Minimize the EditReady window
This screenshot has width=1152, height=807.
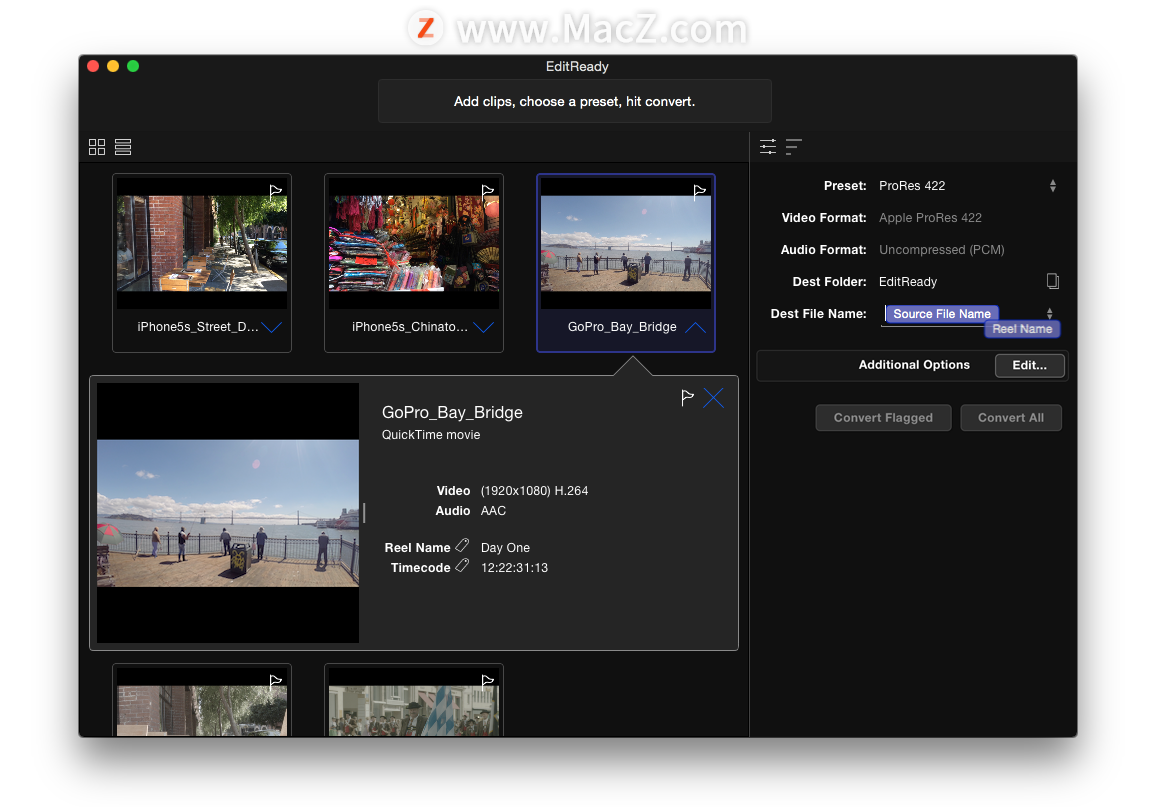(x=113, y=66)
